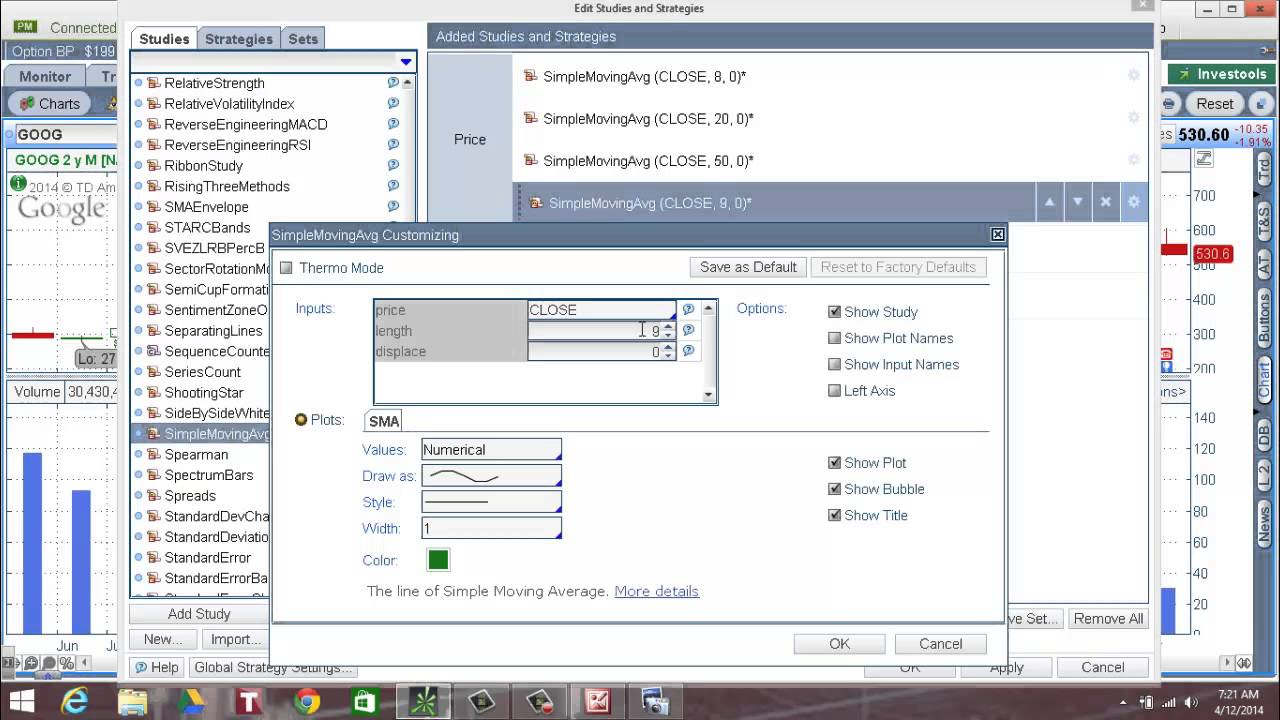Image resolution: width=1280 pixels, height=720 pixels.
Task: Open the green SMA color swatch
Action: pyautogui.click(x=438, y=560)
